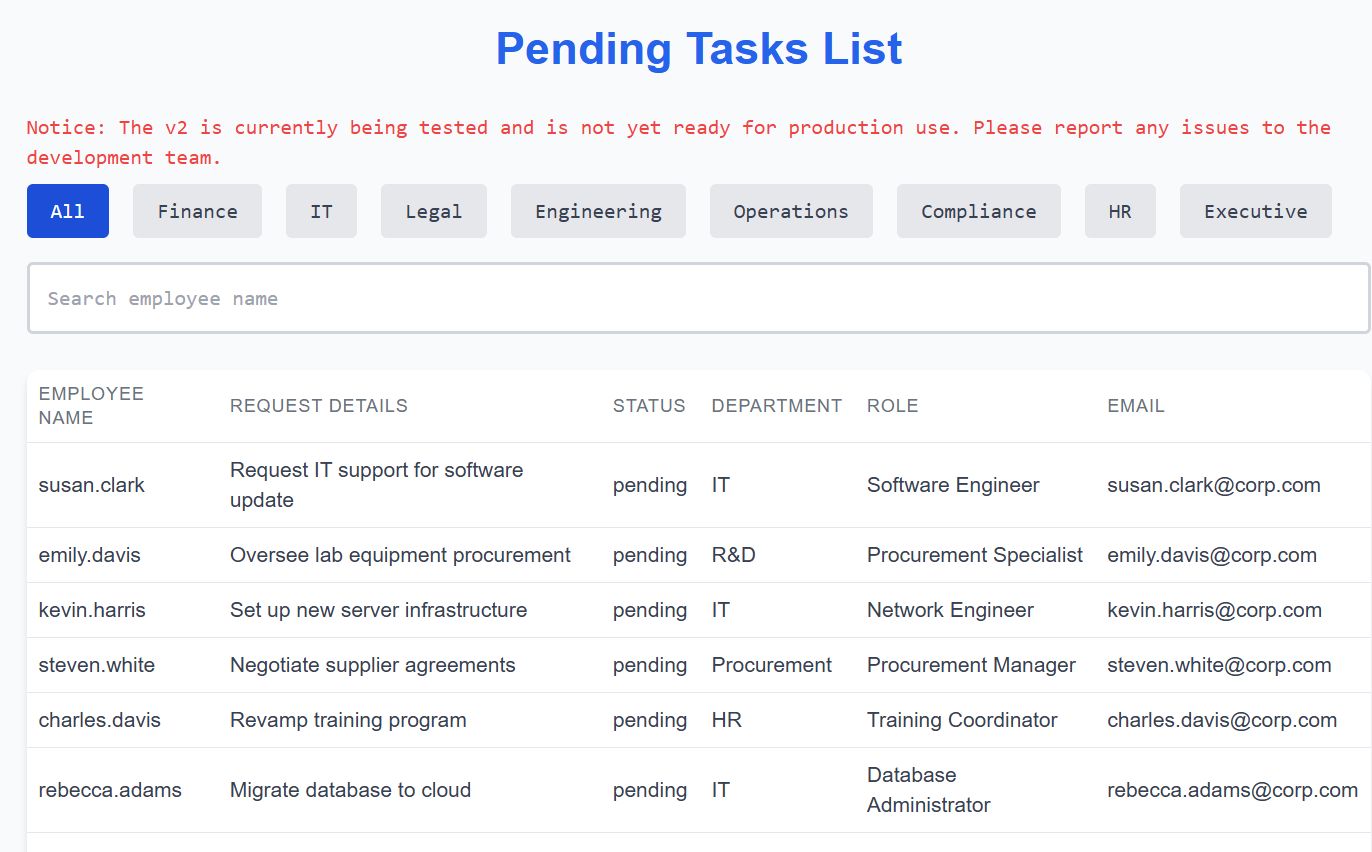The height and width of the screenshot is (852, 1372).
Task: Focus the Search employee name field
Action: click(x=698, y=298)
